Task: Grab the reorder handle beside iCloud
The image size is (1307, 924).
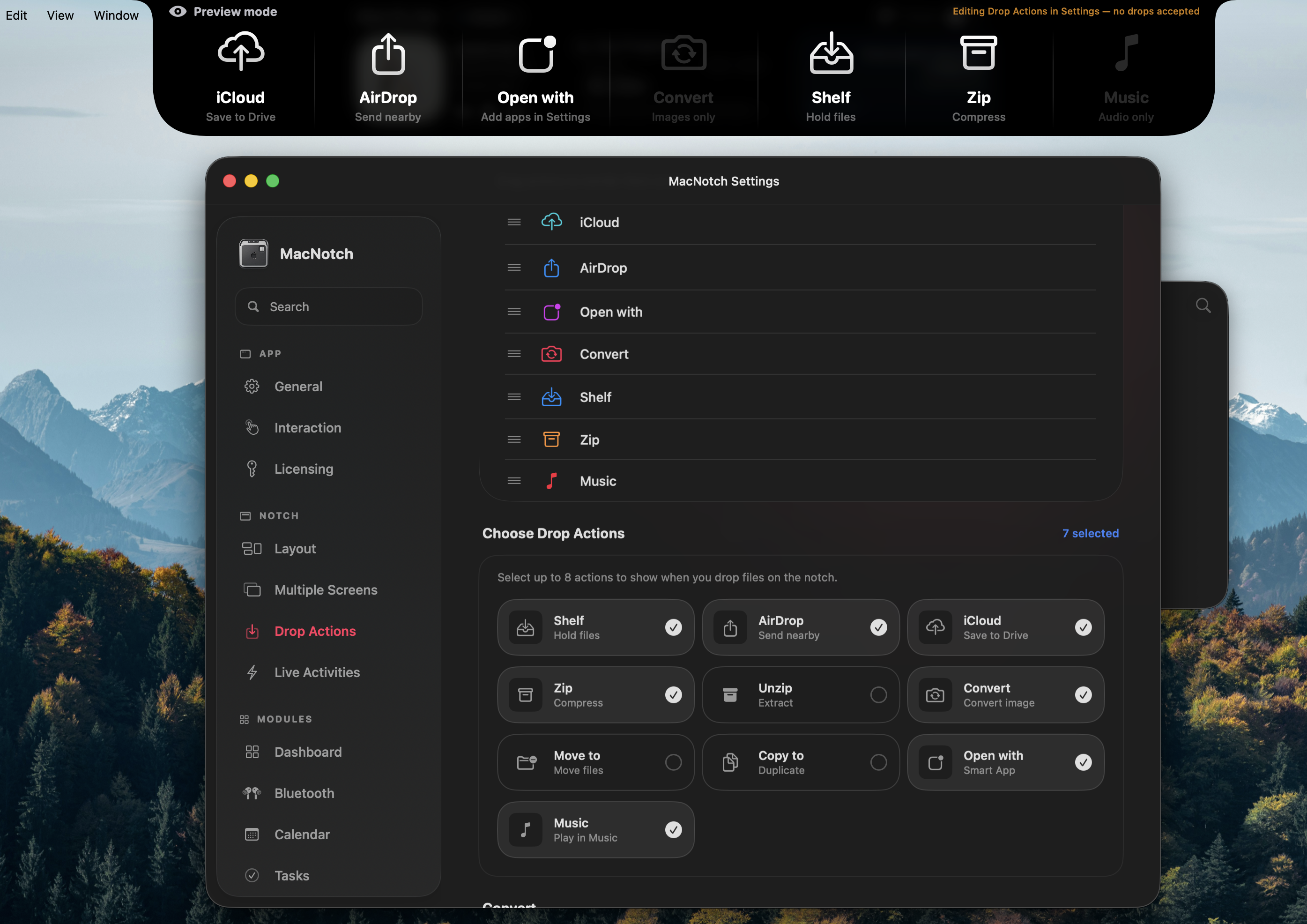Action: tap(514, 223)
